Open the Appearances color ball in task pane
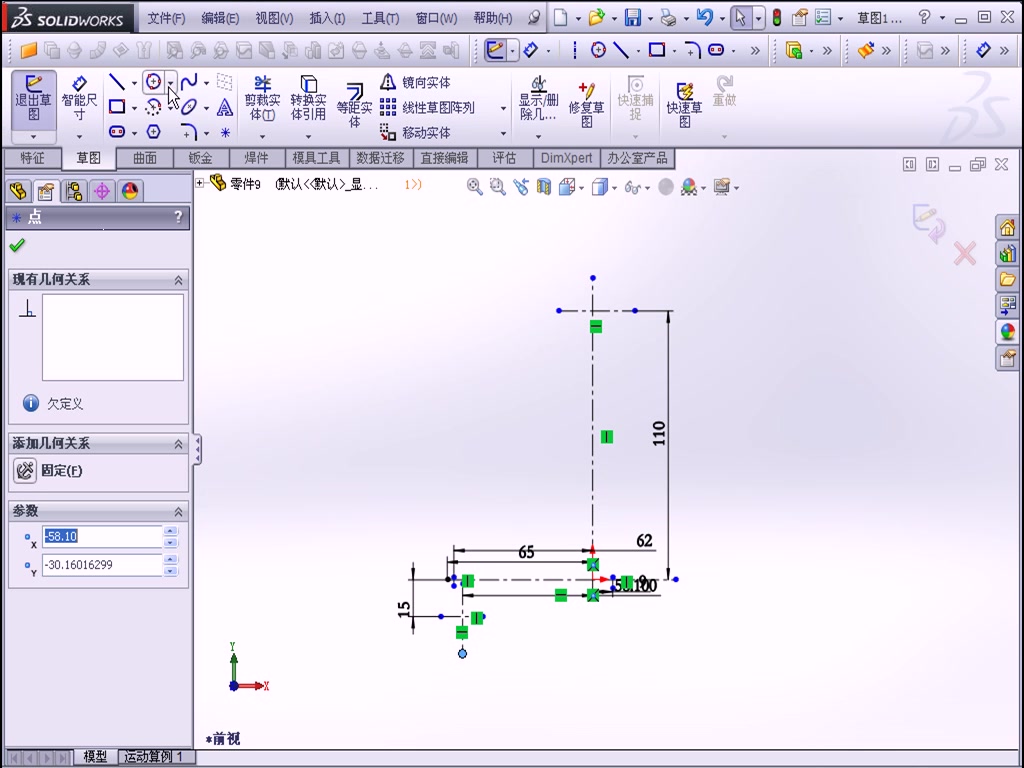This screenshot has height=768, width=1024. [1008, 332]
